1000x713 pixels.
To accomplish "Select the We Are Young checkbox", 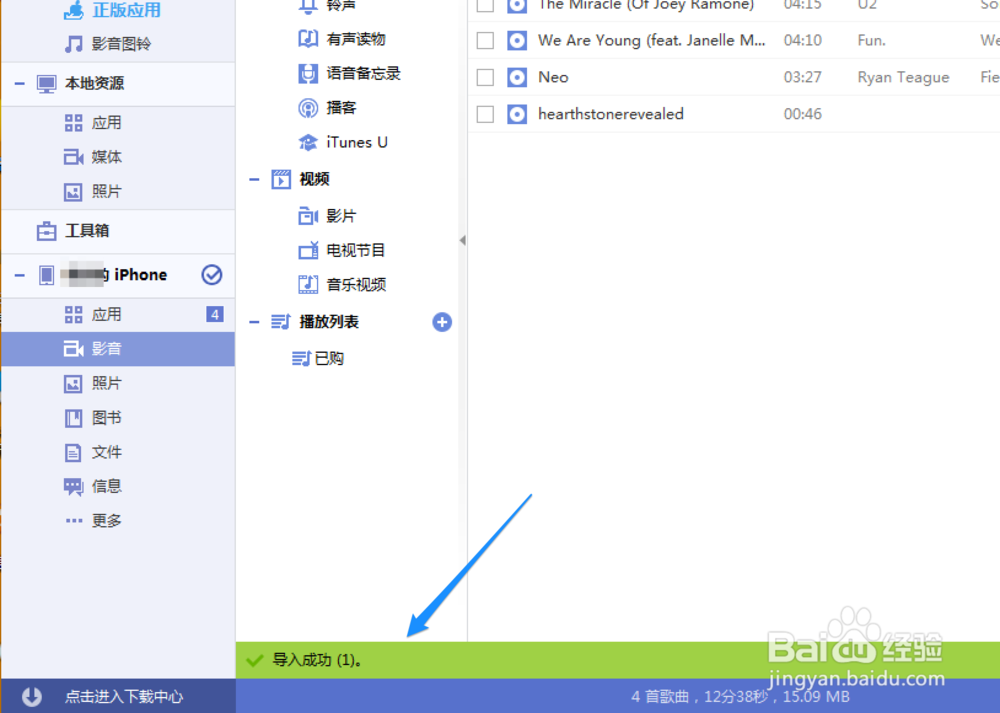I will (485, 40).
